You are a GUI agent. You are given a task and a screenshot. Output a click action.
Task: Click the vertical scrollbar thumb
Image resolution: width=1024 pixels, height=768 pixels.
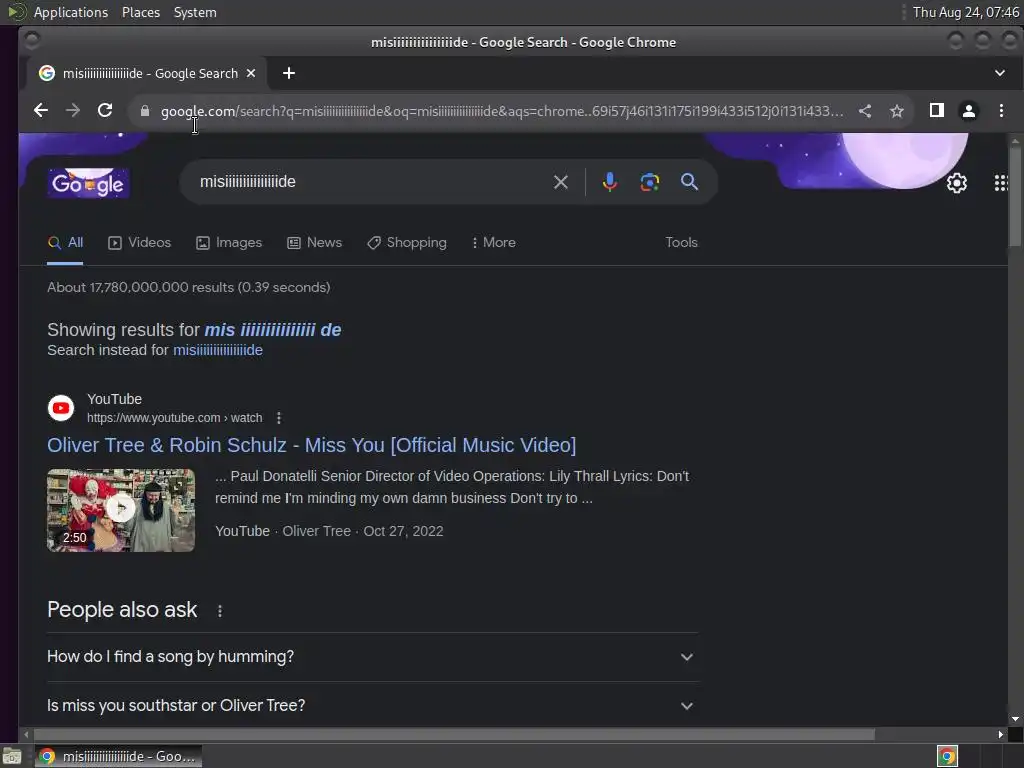[1015, 196]
